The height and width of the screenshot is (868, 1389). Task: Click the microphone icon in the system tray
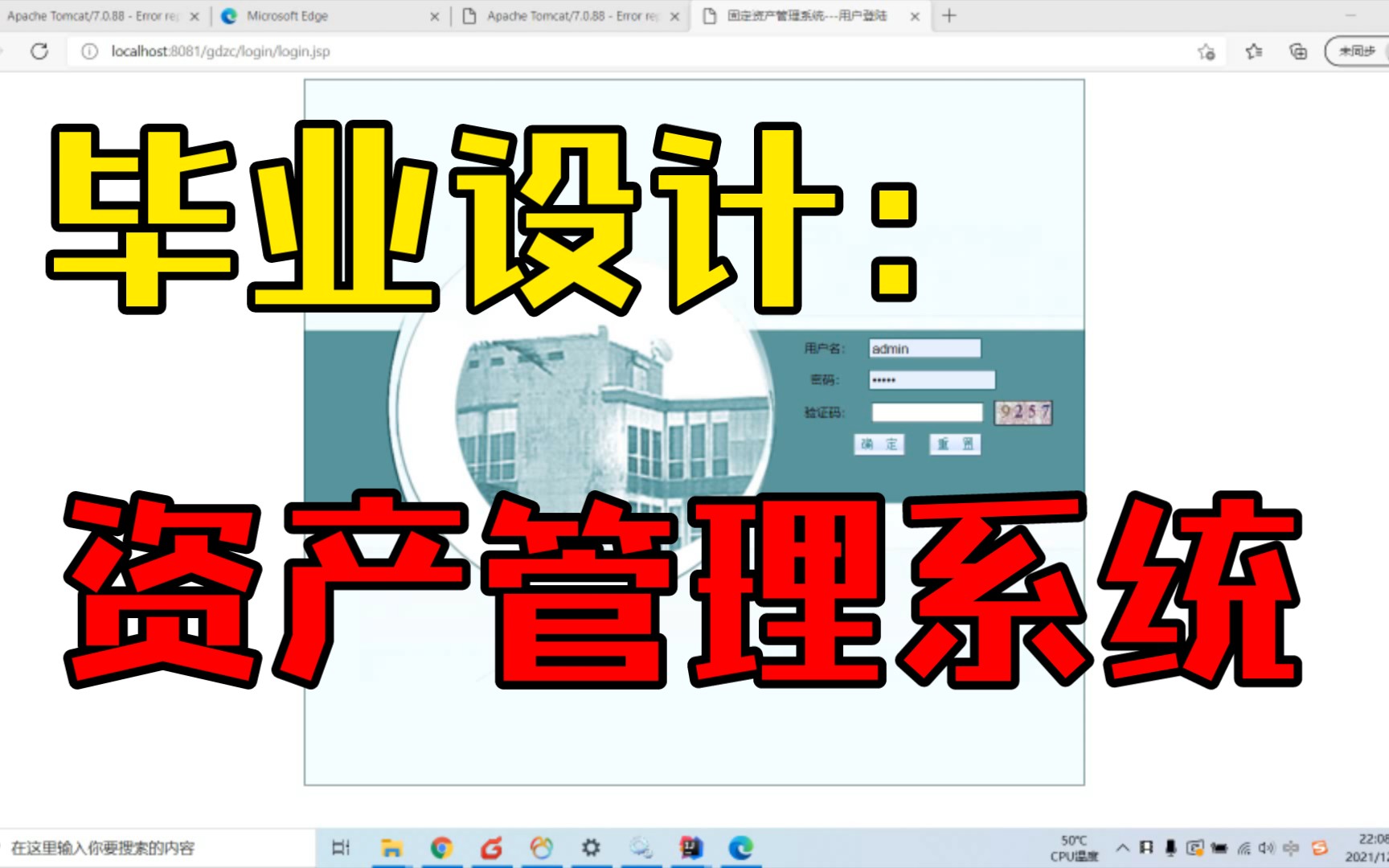tap(1170, 847)
